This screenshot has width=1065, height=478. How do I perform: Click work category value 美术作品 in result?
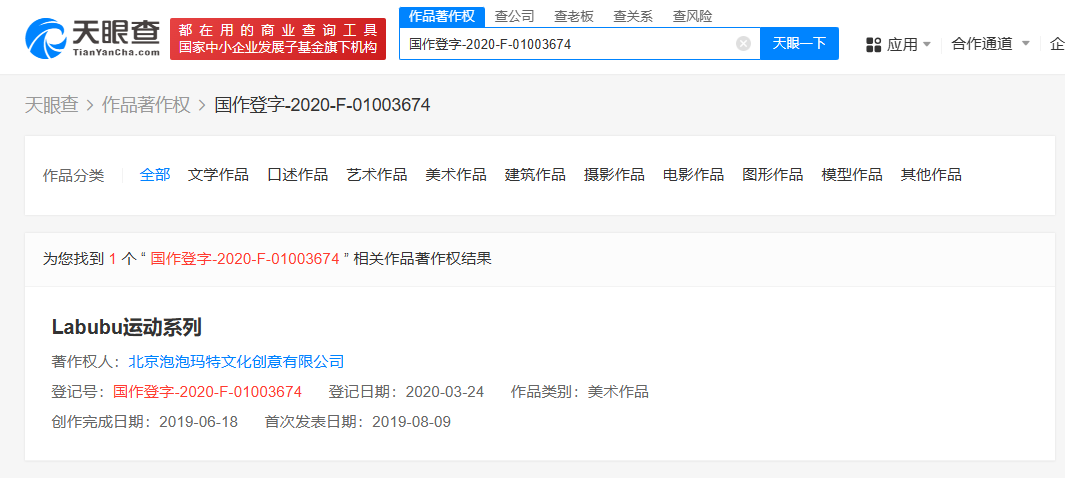618,392
